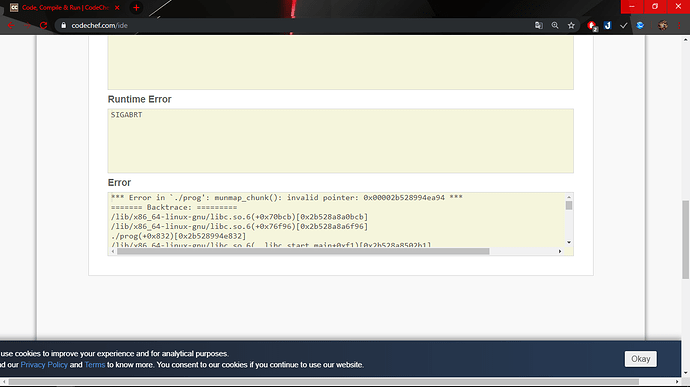Screen dimensions: 690x387
Task: Open the Google Translate page icon
Action: [539, 26]
